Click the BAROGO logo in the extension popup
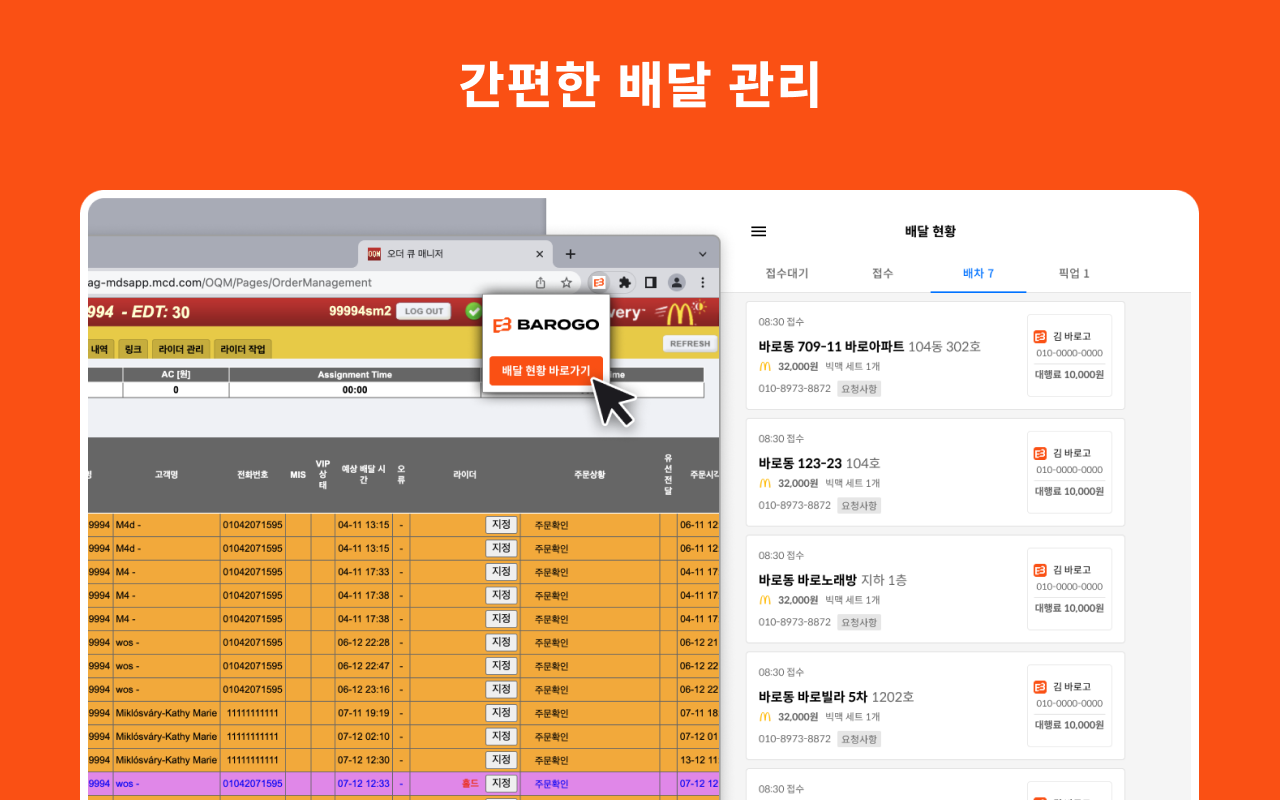Viewport: 1280px width, 800px height. [x=546, y=324]
